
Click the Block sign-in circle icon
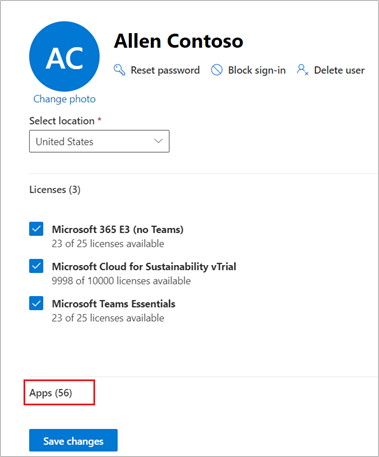[x=217, y=70]
